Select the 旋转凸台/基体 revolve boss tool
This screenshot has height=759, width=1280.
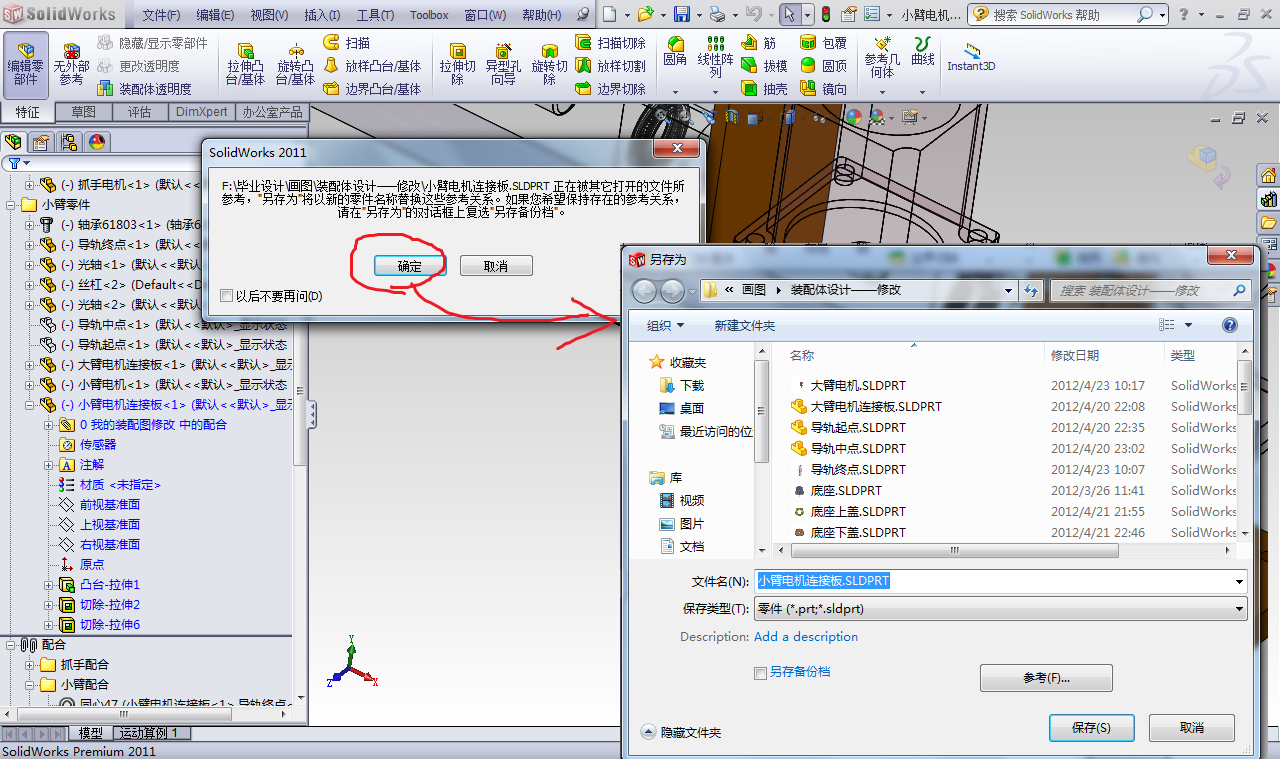coord(295,64)
